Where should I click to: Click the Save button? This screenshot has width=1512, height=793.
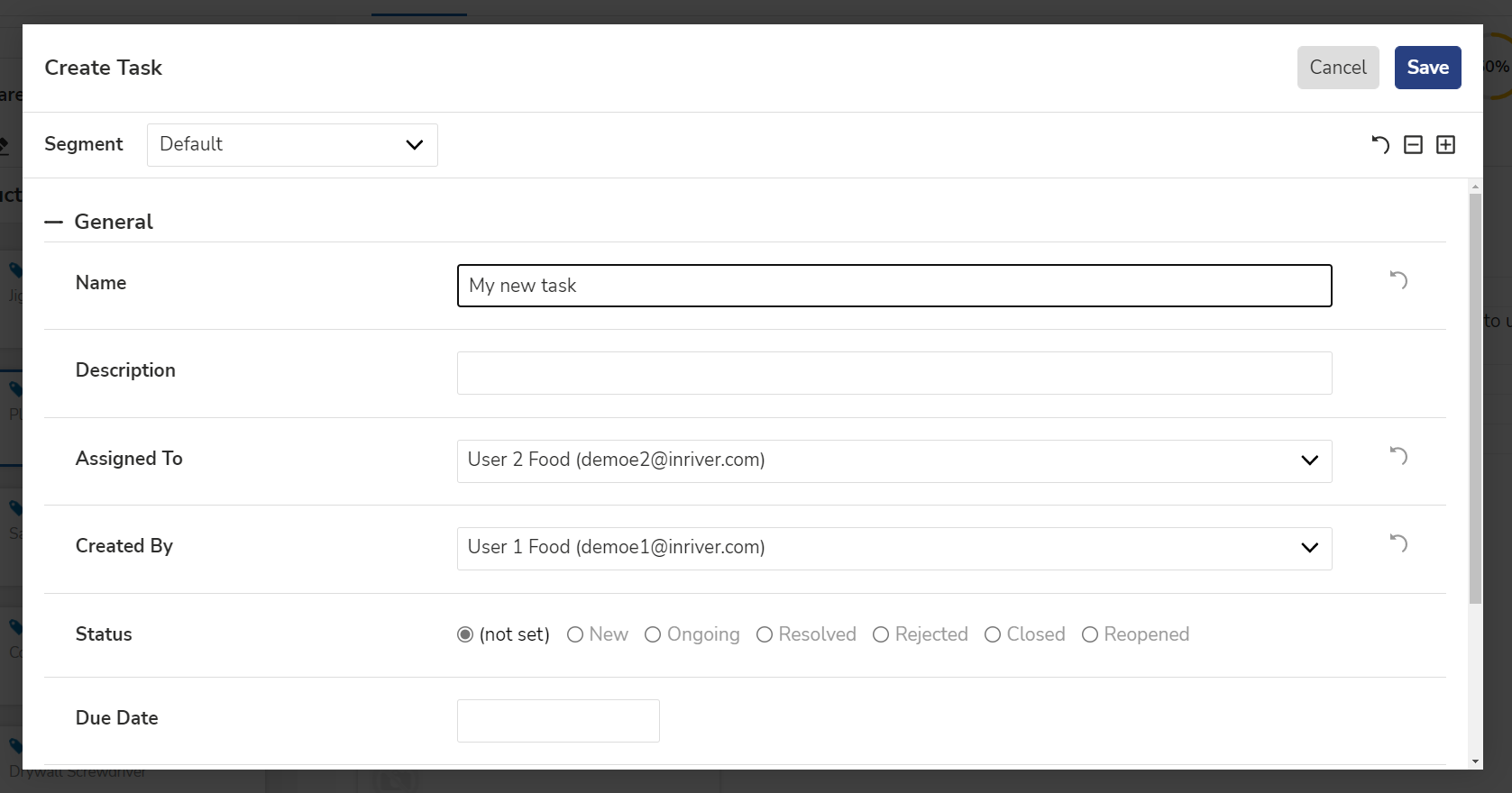(x=1427, y=68)
